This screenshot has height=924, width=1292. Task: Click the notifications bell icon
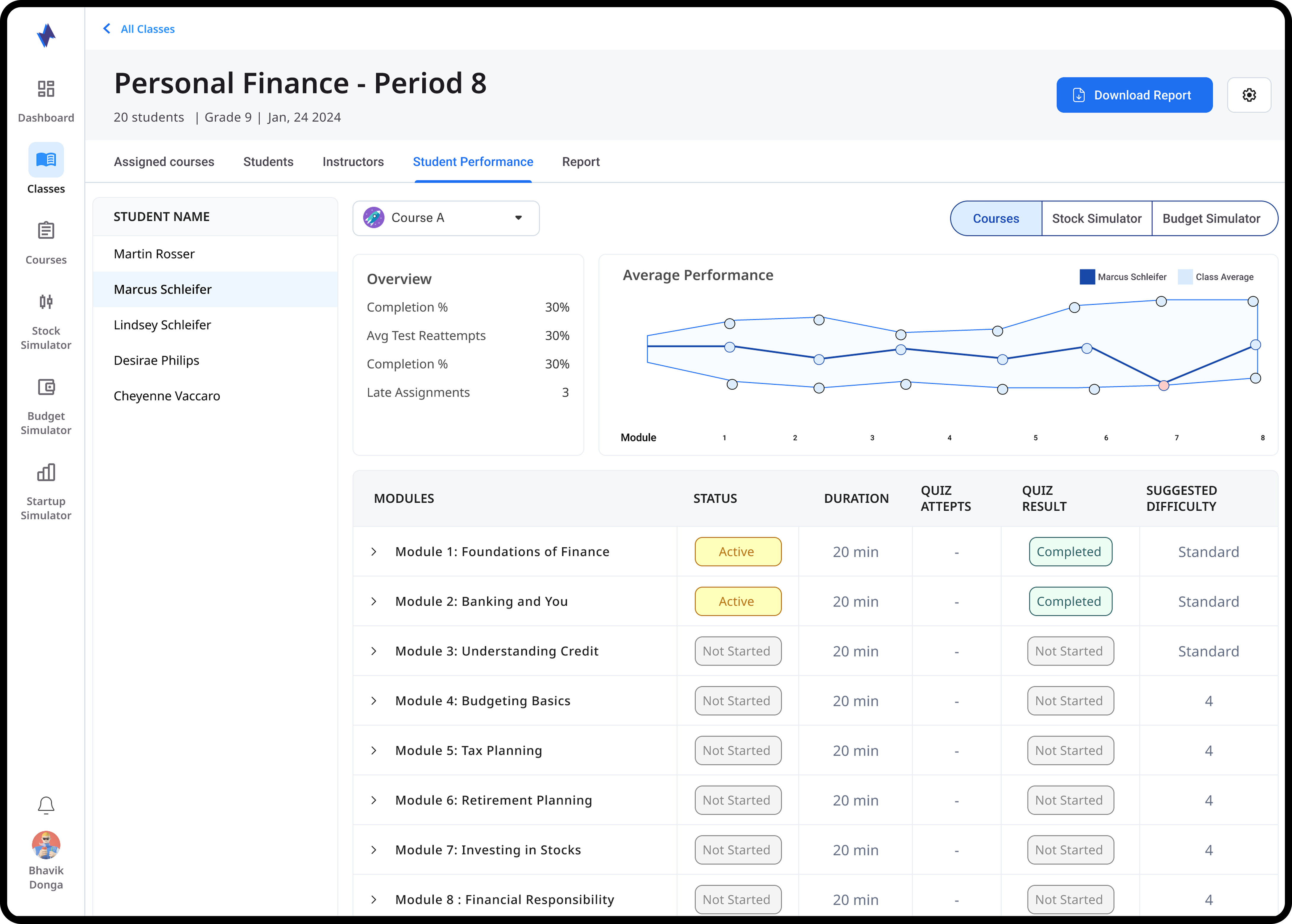46,805
